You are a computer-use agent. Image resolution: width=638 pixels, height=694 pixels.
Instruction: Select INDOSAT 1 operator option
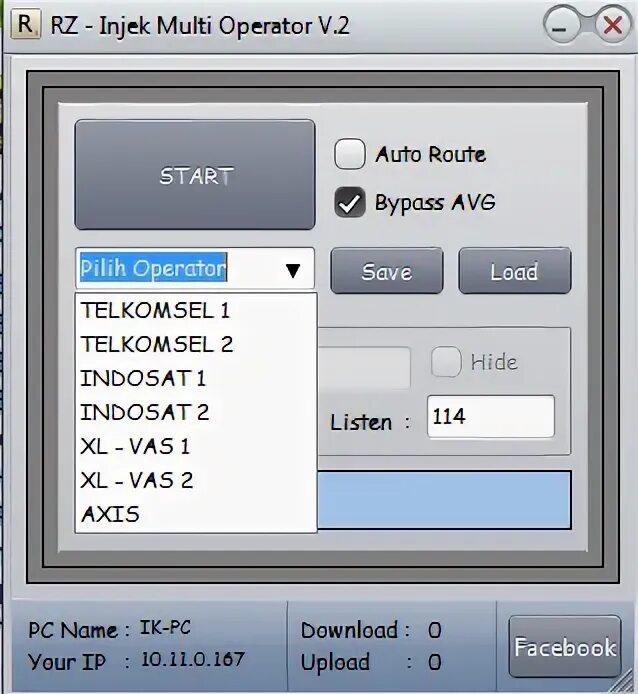(x=196, y=378)
